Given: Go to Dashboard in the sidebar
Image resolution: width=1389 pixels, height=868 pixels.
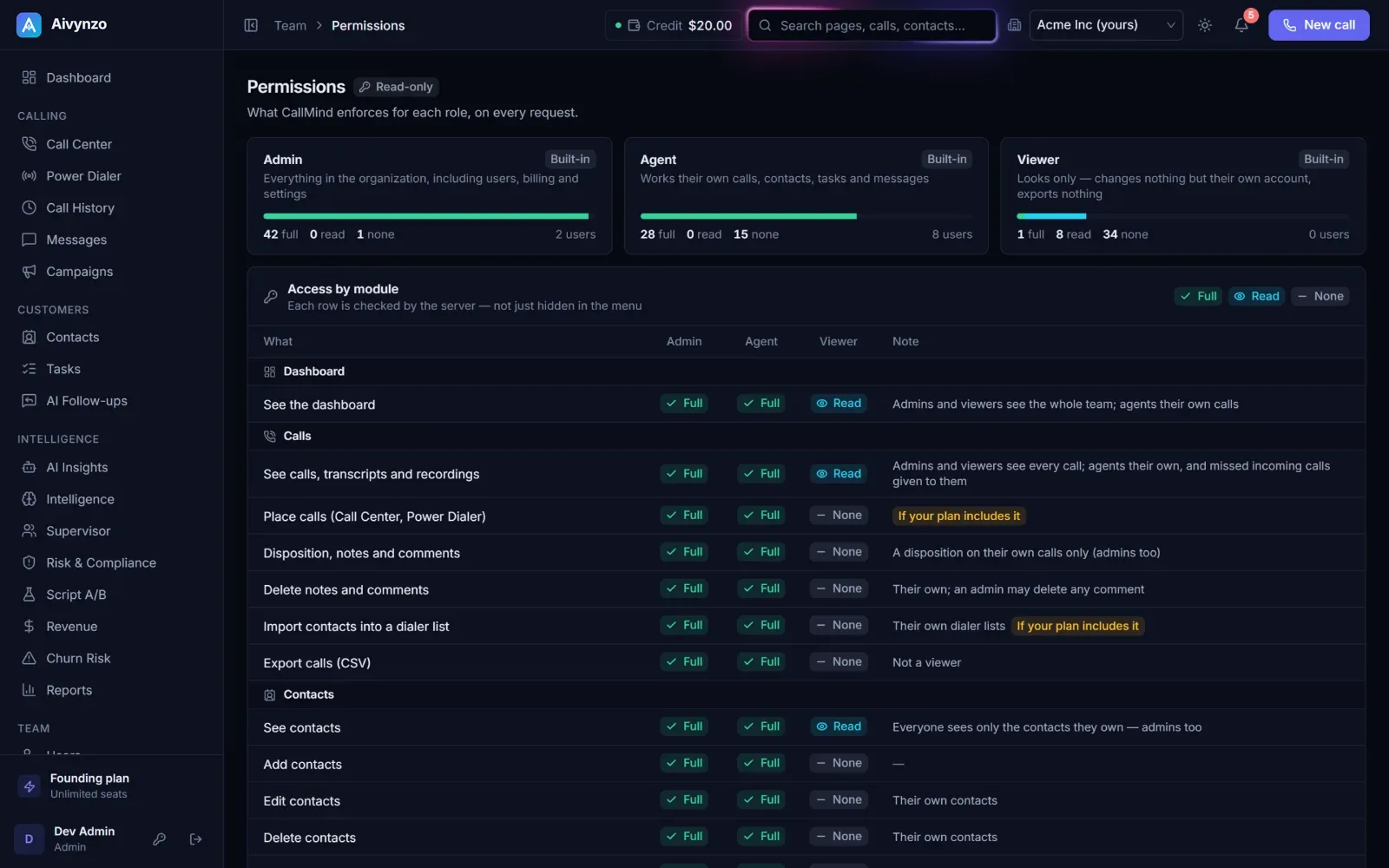Looking at the screenshot, I should [x=111, y=78].
